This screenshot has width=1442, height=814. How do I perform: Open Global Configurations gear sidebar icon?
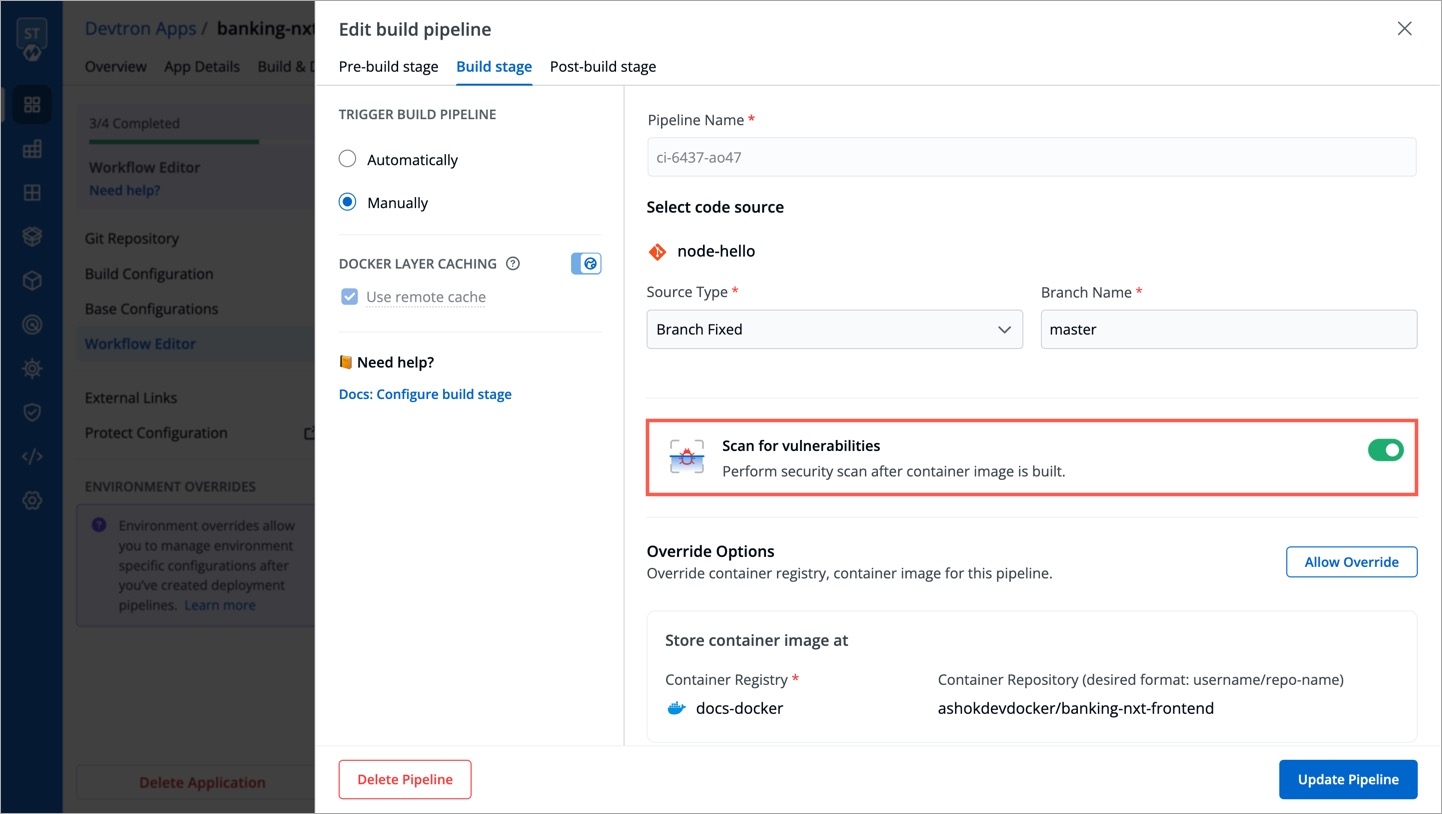click(x=32, y=500)
